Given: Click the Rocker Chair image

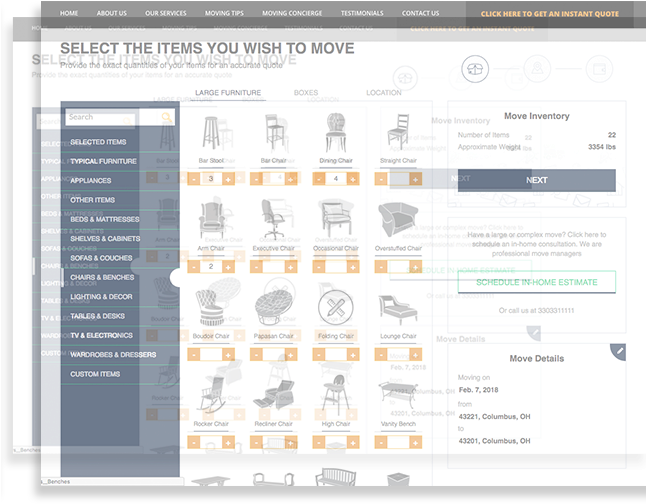Looking at the screenshot, I should click(x=212, y=394).
